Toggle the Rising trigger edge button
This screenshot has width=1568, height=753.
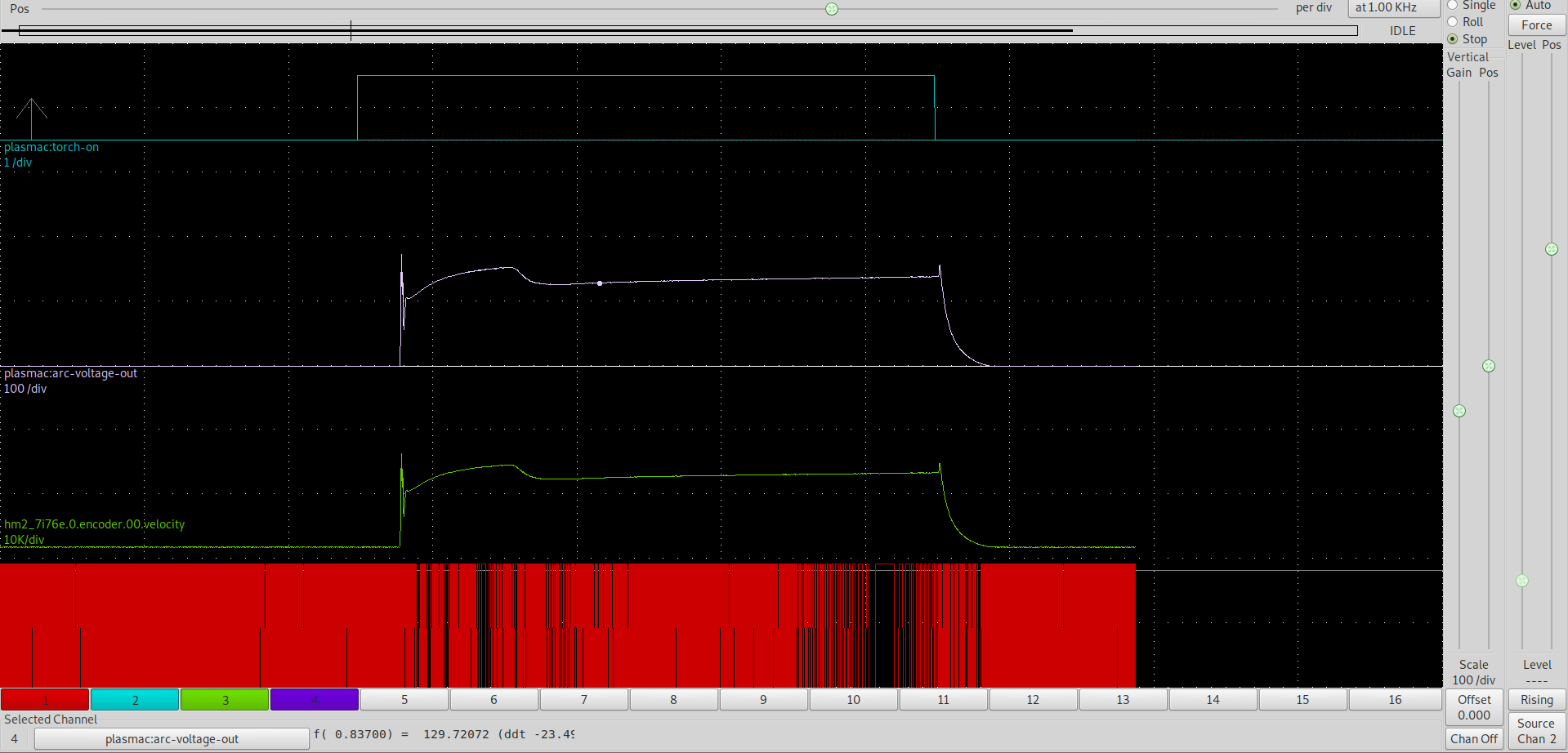(x=1537, y=700)
